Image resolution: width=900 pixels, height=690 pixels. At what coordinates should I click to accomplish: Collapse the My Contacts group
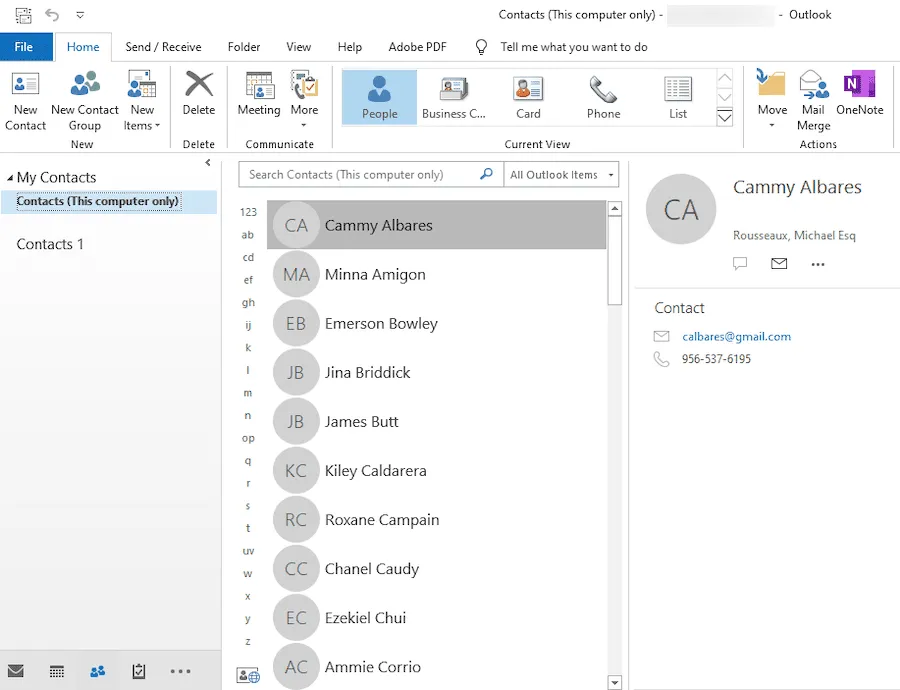[10, 178]
